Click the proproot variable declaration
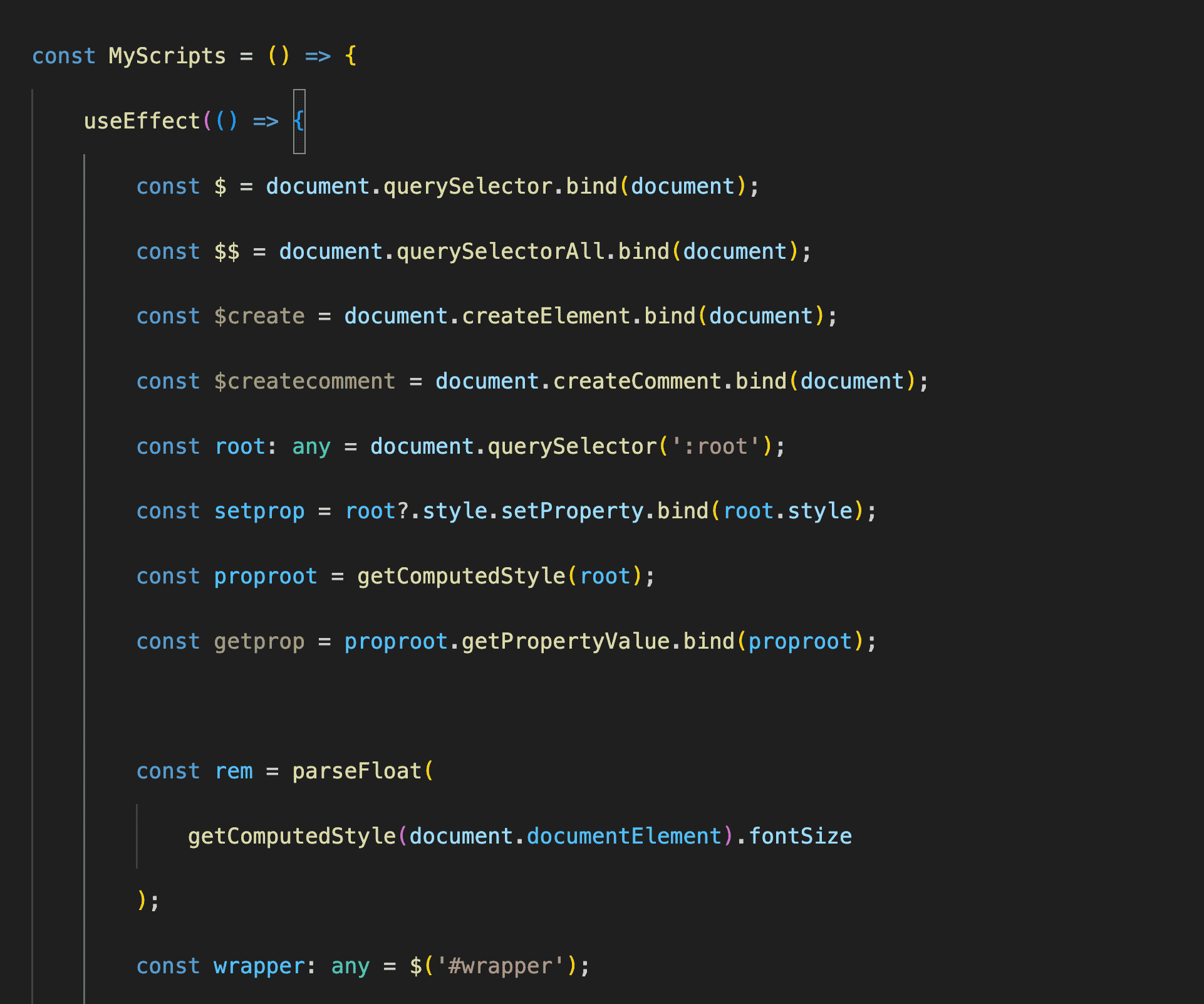Viewport: 1204px width, 1004px height. click(266, 576)
